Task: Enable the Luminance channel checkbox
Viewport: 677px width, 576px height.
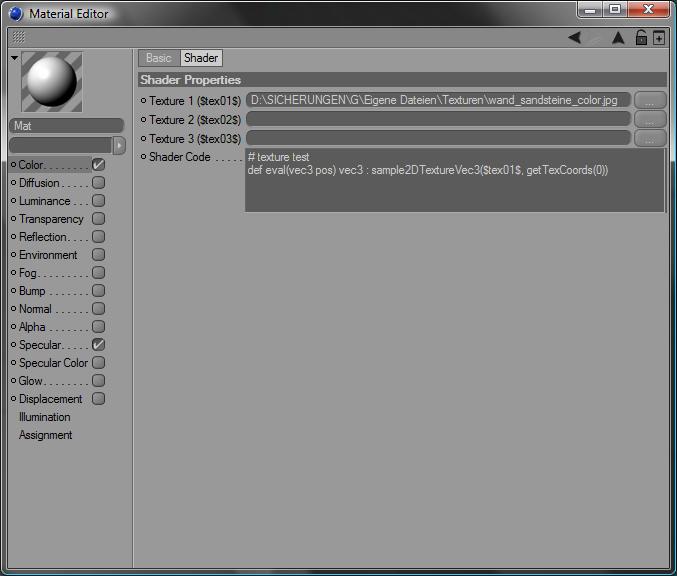Action: coord(98,201)
